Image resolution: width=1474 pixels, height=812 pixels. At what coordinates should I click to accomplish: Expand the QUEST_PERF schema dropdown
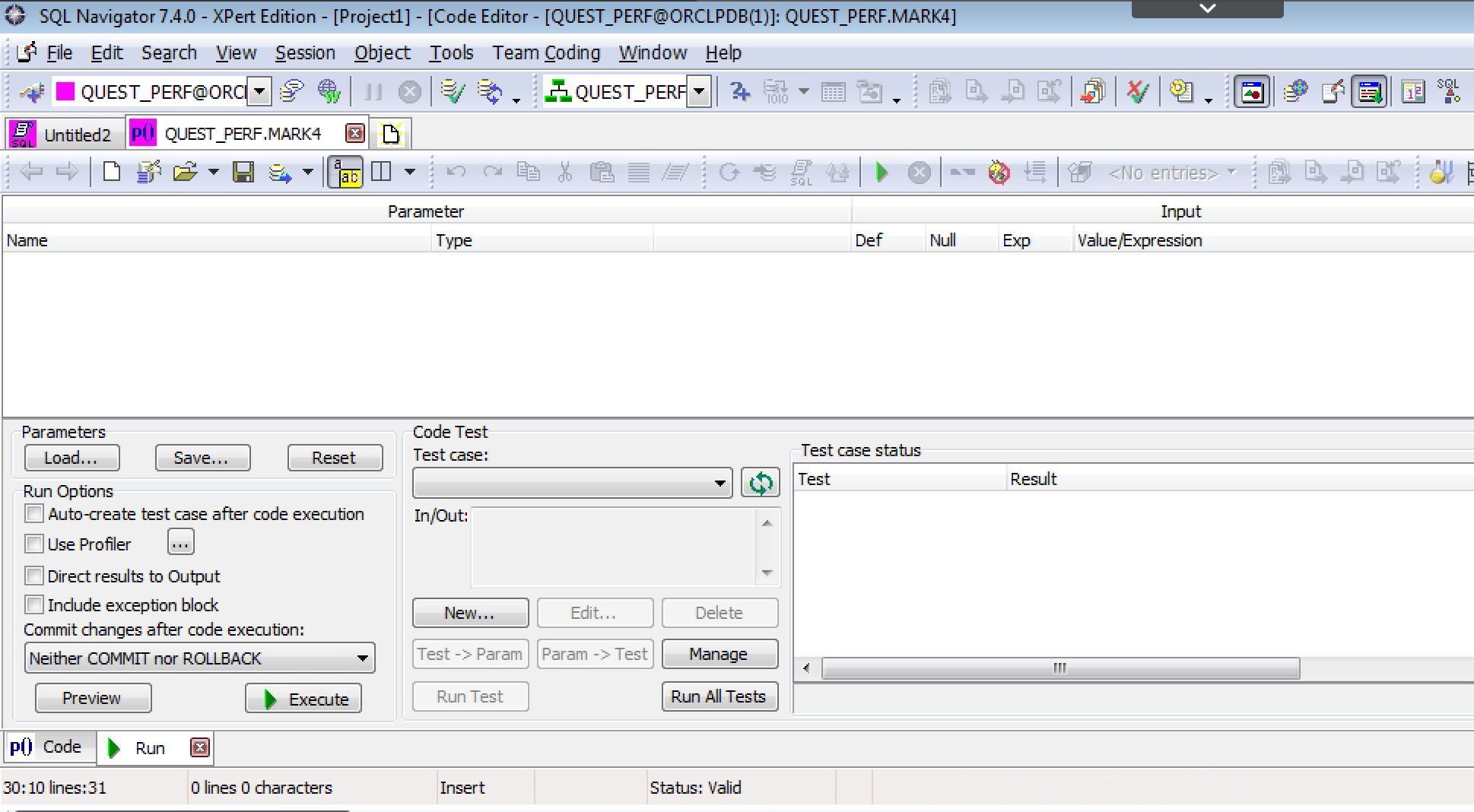point(699,92)
